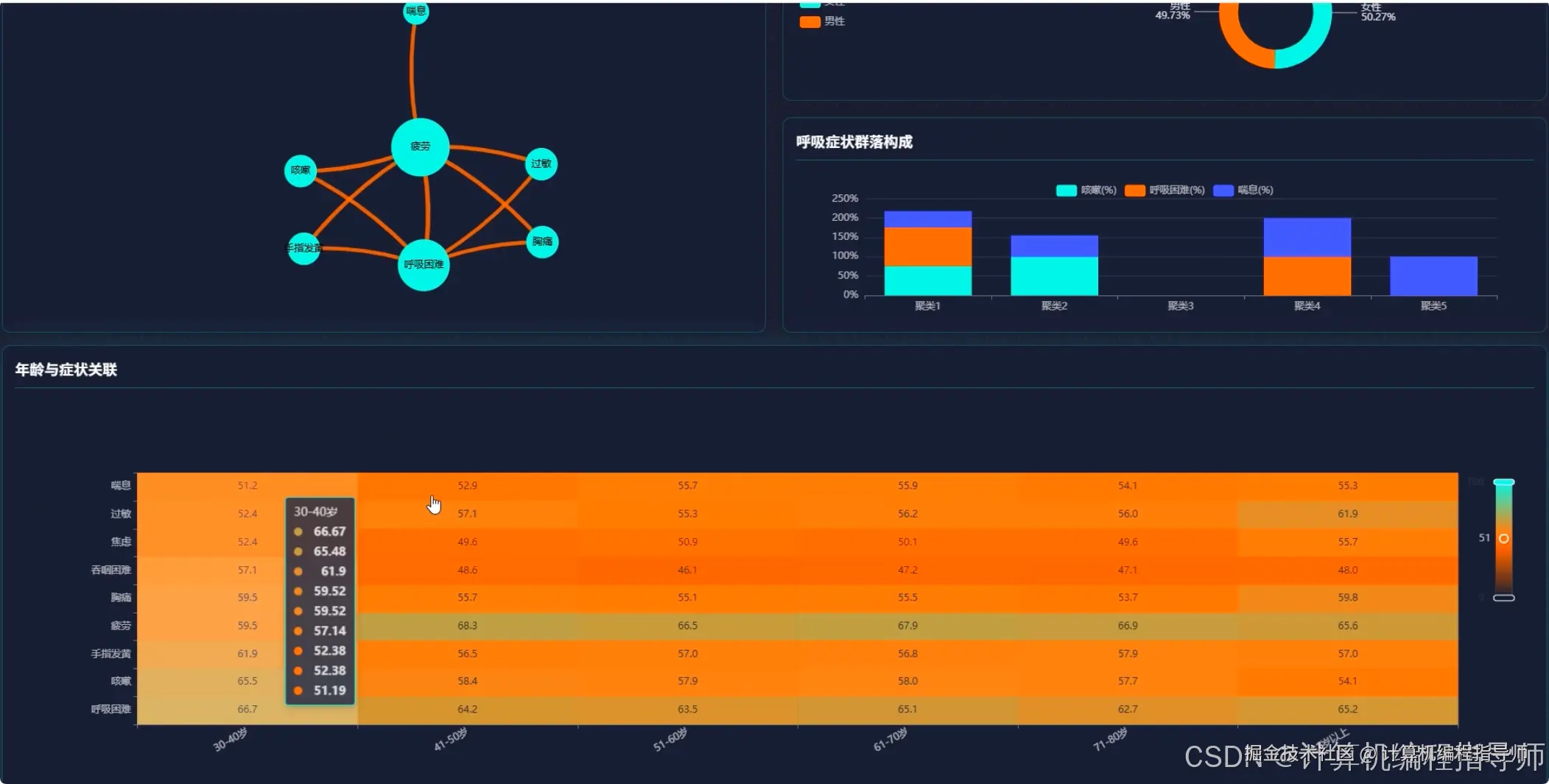
Task: Click heatmap cell 50.9 in 焦虑 row
Action: [687, 542]
